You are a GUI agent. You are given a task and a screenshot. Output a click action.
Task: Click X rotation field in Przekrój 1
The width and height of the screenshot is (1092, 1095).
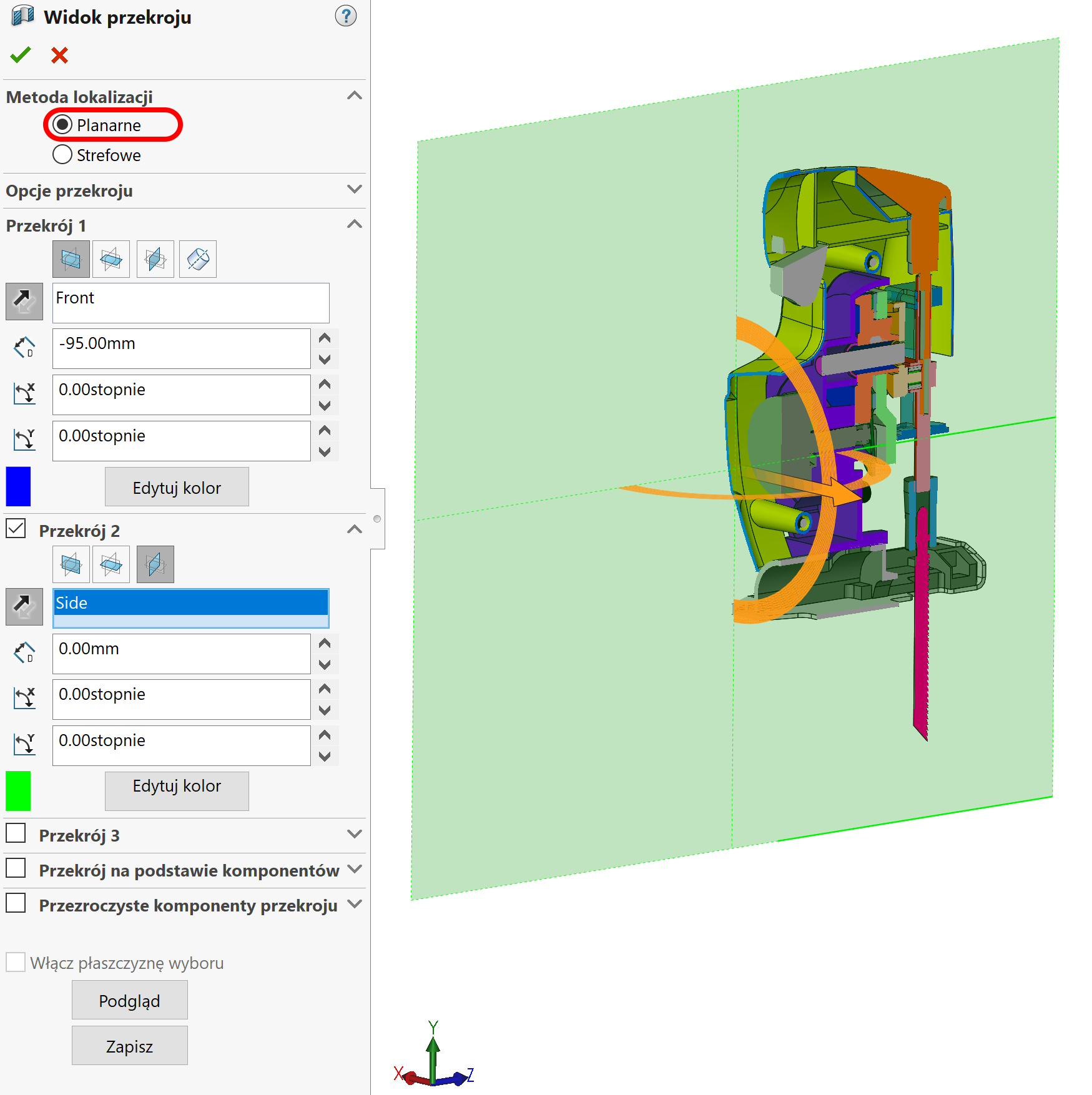[182, 395]
